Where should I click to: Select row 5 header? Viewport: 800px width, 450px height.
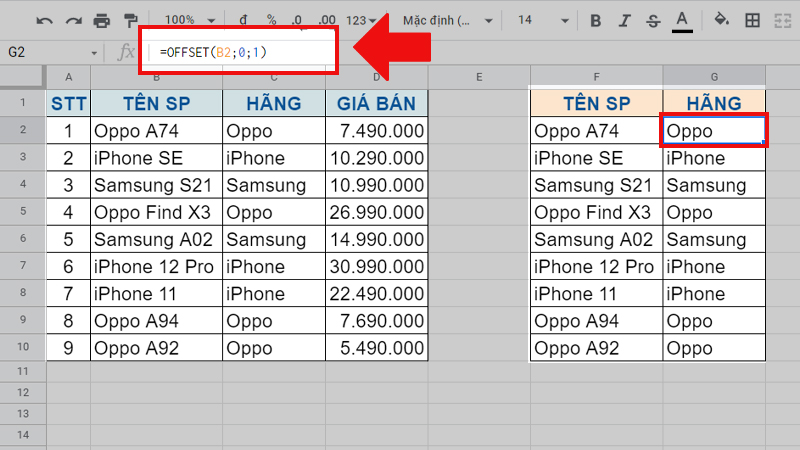point(23,211)
